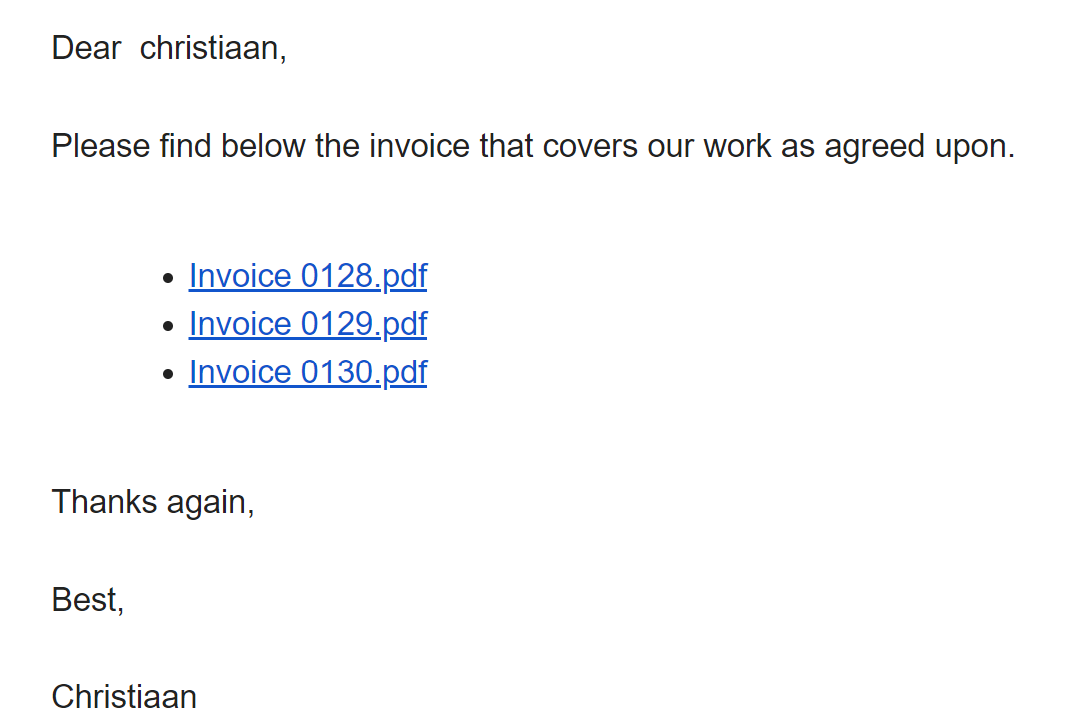Click the word "below" in the body sentence
The image size is (1077, 725).
point(263,146)
